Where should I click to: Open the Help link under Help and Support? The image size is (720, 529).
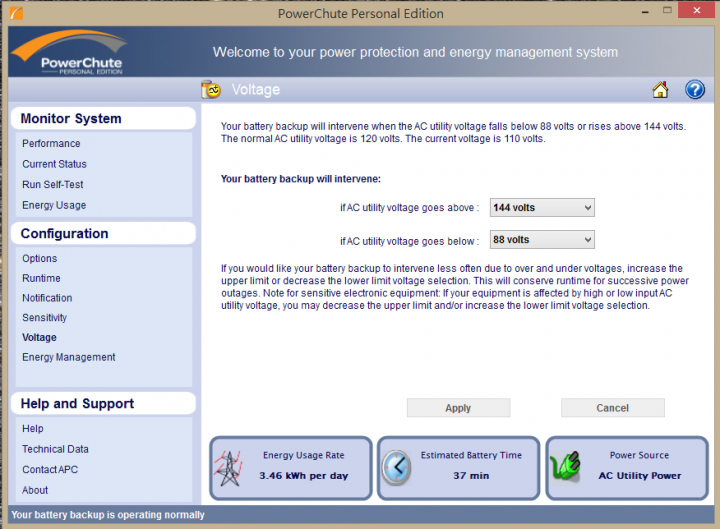[33, 428]
